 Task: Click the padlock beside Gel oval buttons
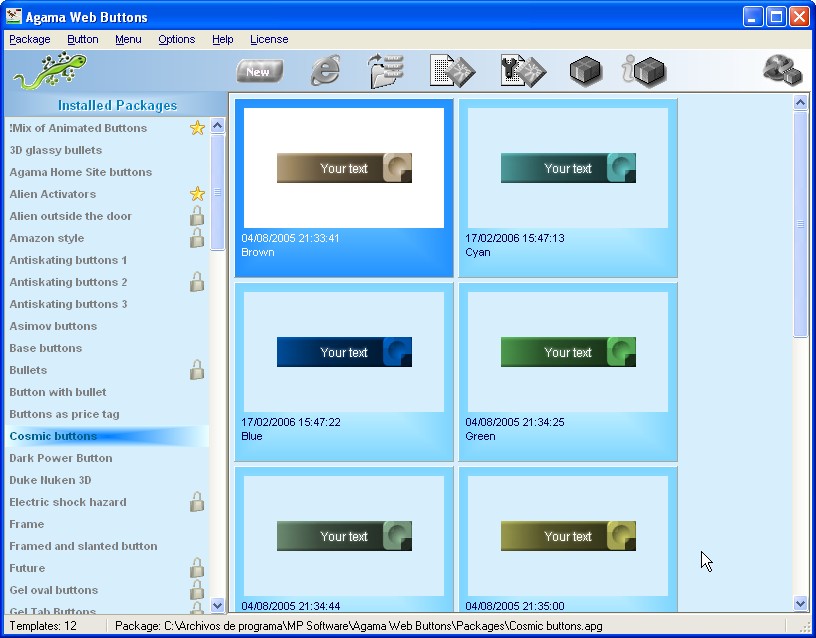(x=197, y=590)
